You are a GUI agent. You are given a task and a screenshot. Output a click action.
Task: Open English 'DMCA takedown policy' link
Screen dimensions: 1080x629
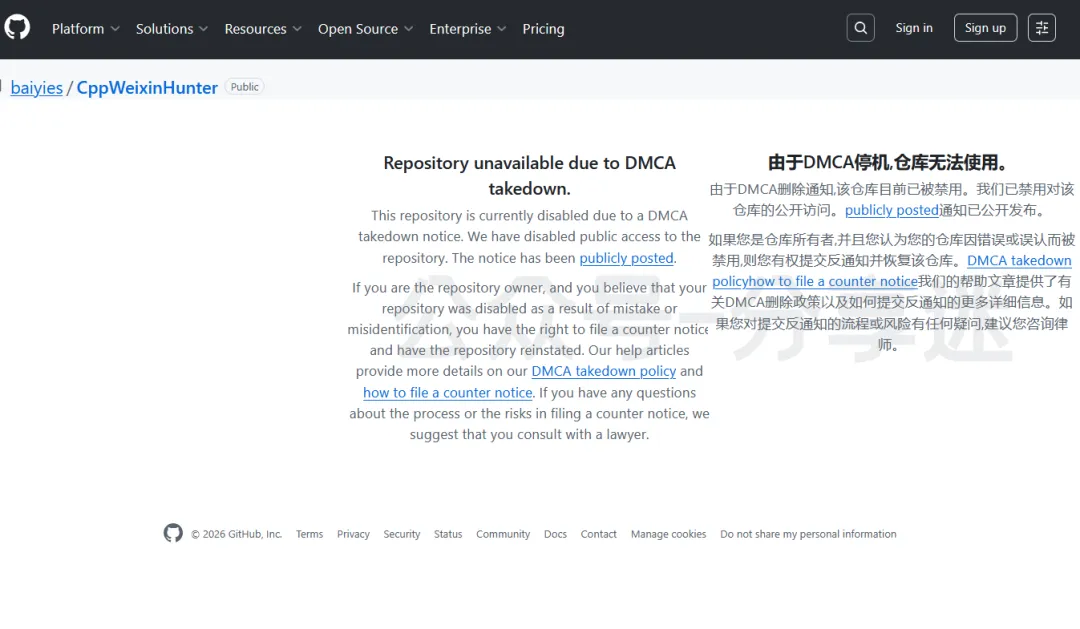click(x=603, y=371)
